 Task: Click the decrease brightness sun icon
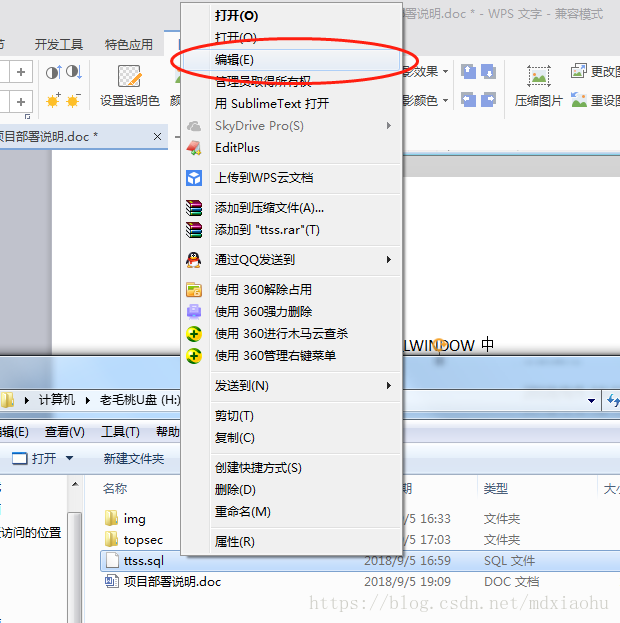point(73,101)
